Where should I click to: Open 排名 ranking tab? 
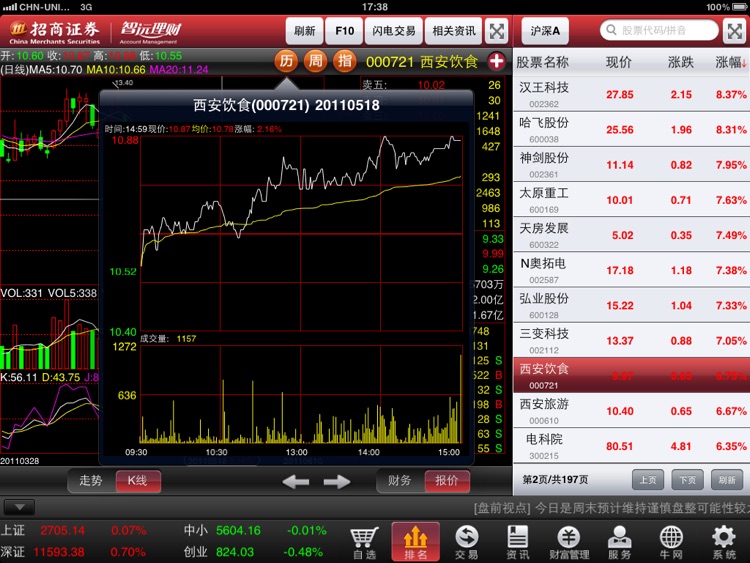coord(416,542)
